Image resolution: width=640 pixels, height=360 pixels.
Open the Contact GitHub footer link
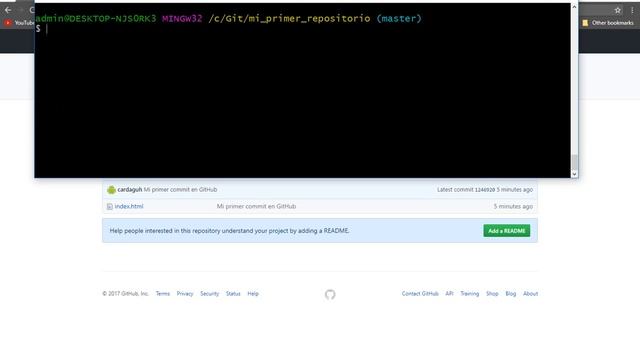[420, 293]
